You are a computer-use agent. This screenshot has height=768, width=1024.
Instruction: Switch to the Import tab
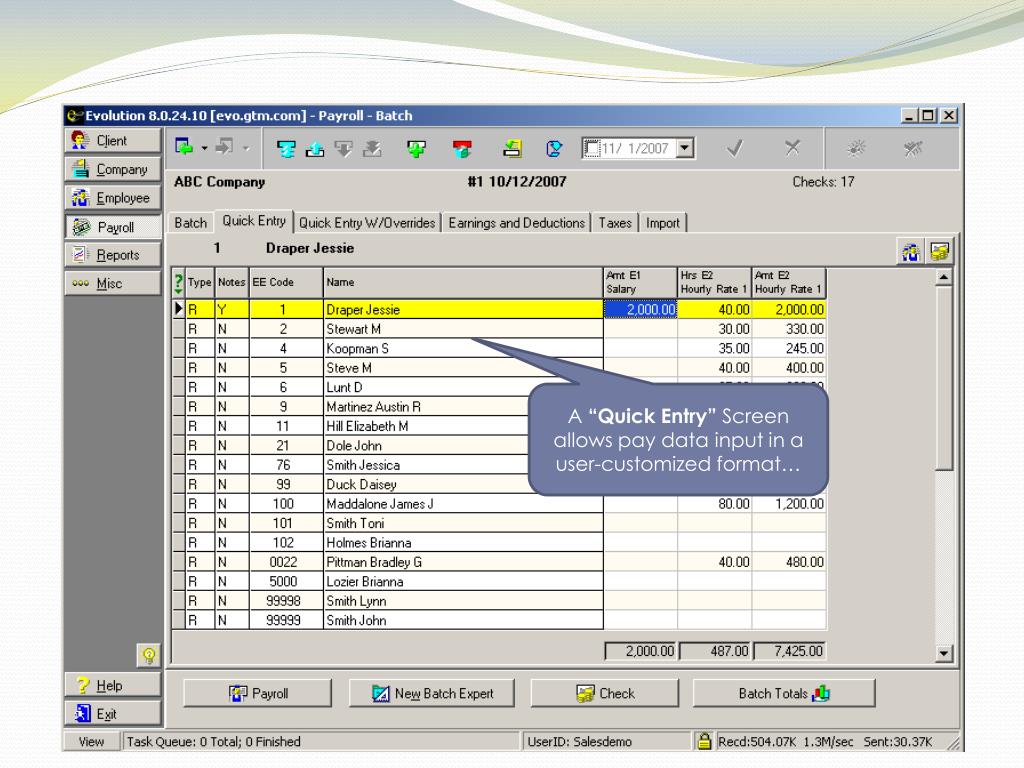pyautogui.click(x=663, y=223)
